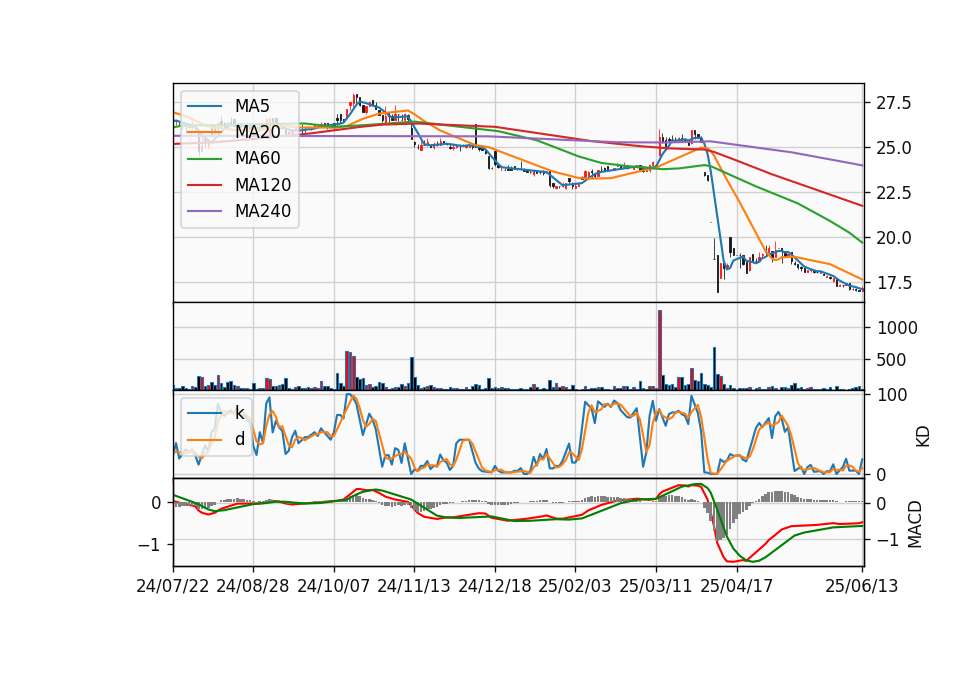Click the long black candlestick below 20.0

coord(718,274)
